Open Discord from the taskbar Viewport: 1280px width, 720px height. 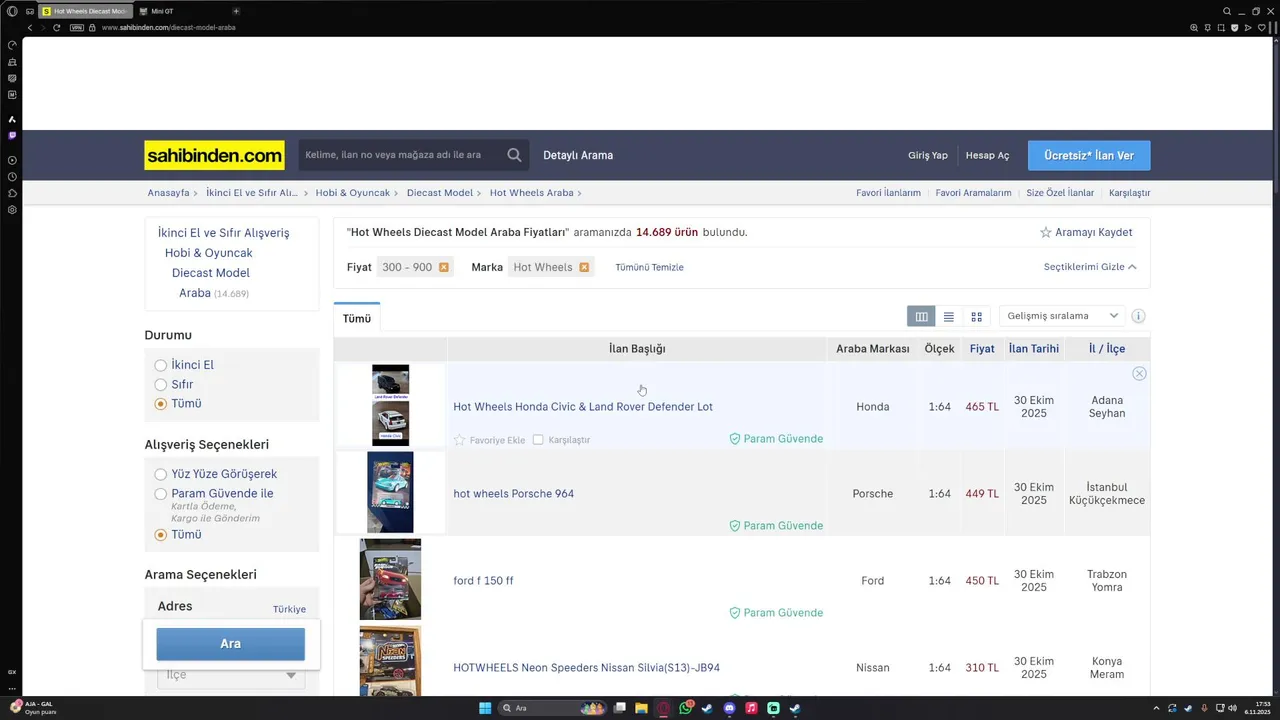tap(729, 708)
